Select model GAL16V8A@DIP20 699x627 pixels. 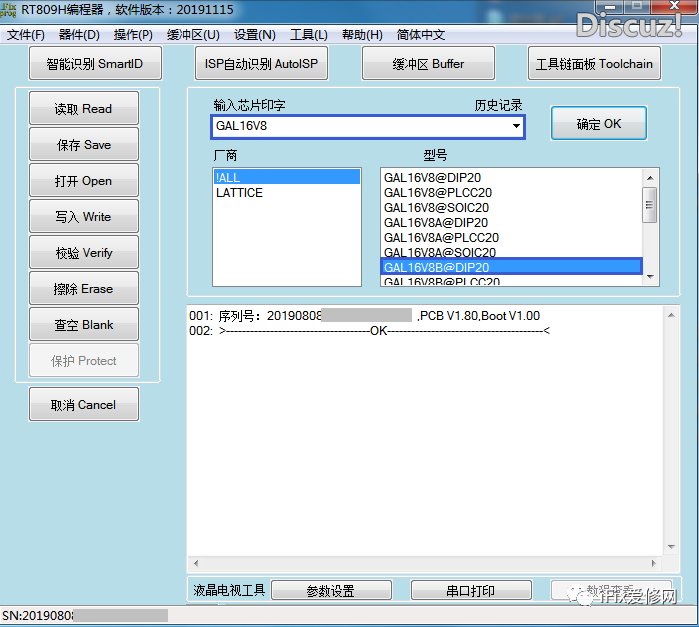tap(511, 223)
